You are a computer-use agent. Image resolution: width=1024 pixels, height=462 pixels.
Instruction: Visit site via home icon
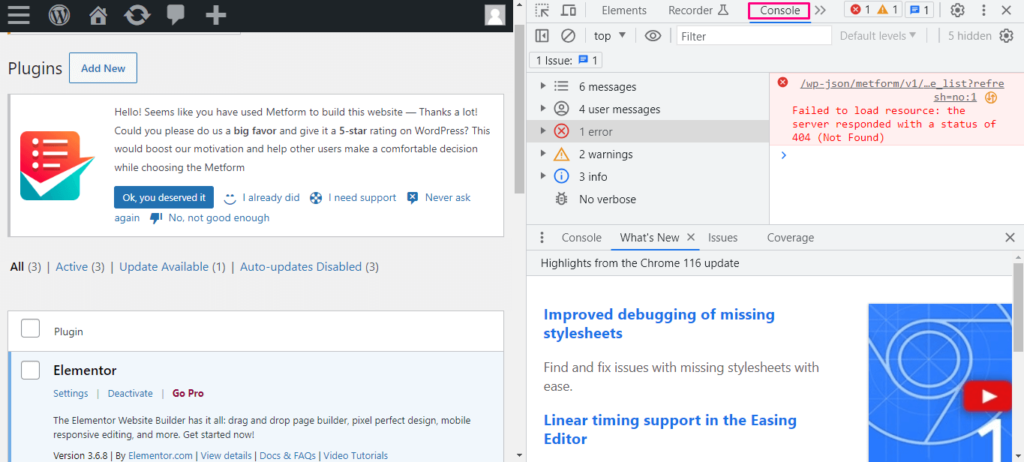(98, 15)
